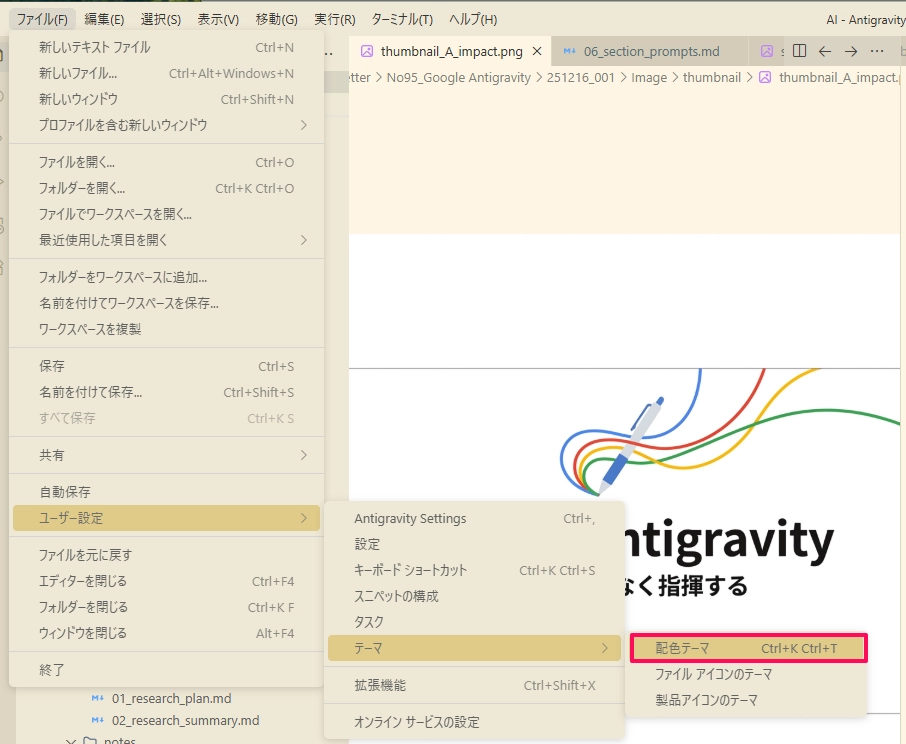The width and height of the screenshot is (906, 744).
Task: Open the 移動(G) menu
Action: [x=276, y=19]
